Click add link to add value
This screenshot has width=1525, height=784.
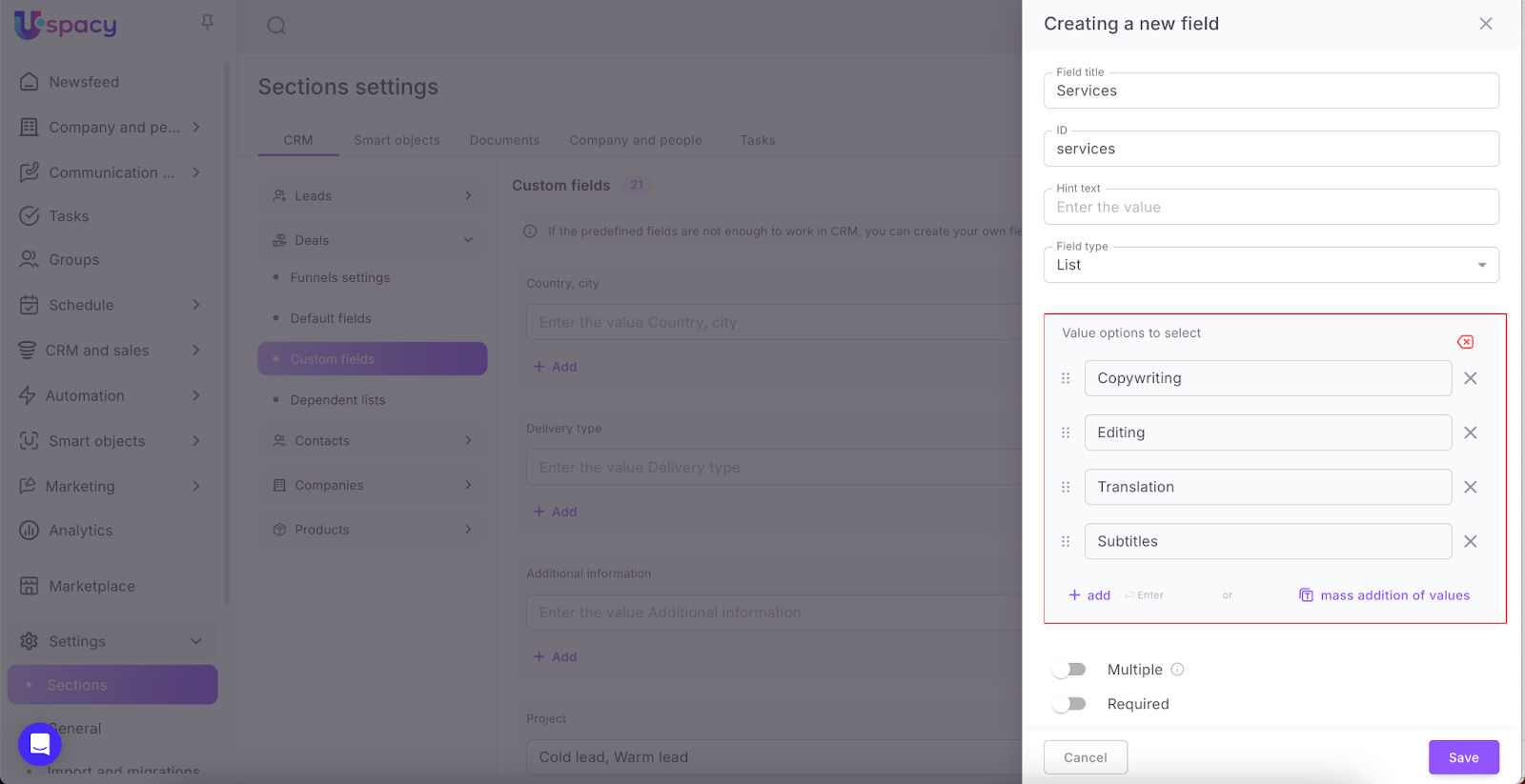pos(1089,595)
